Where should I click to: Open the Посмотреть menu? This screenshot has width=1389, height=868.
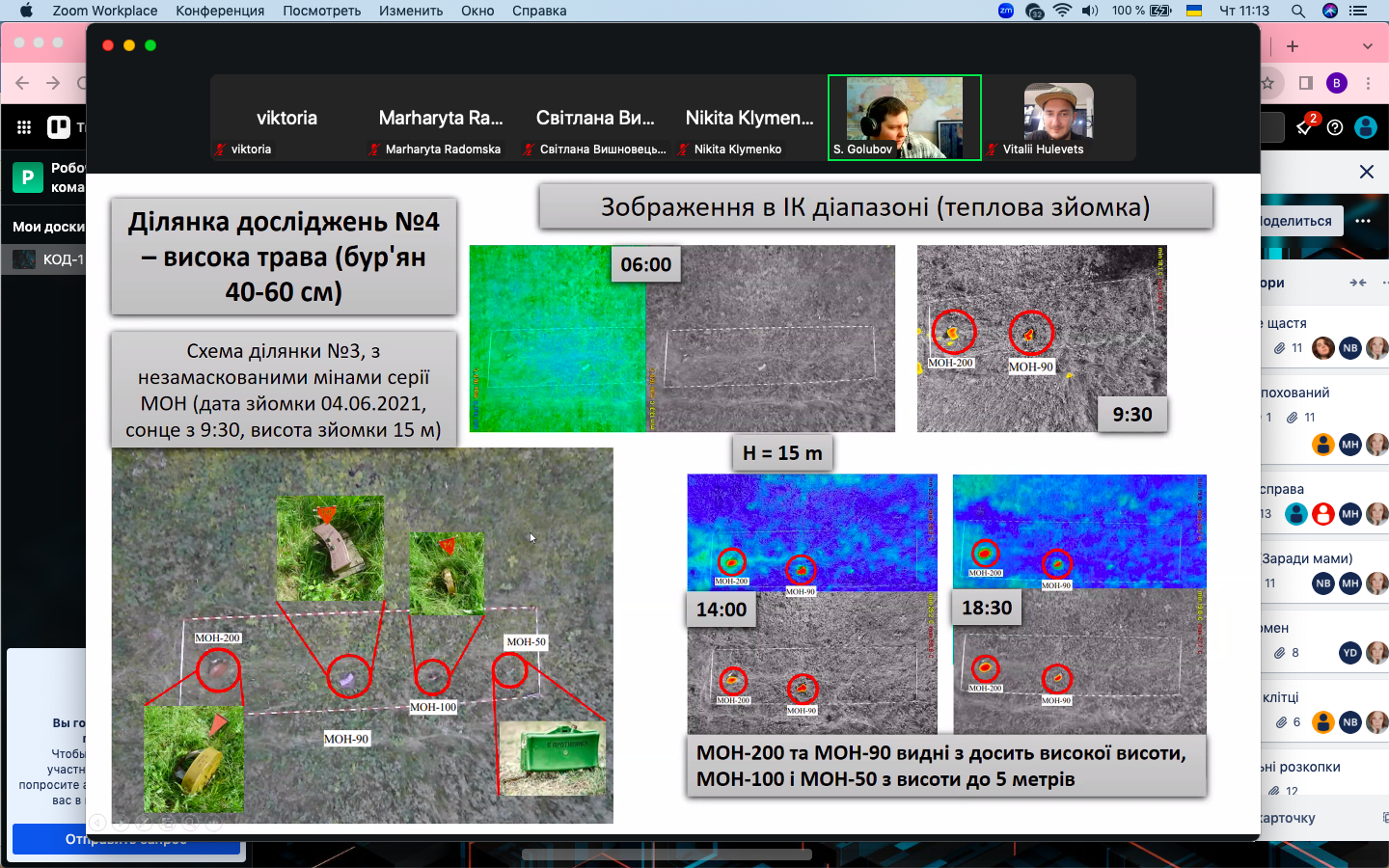point(322,11)
